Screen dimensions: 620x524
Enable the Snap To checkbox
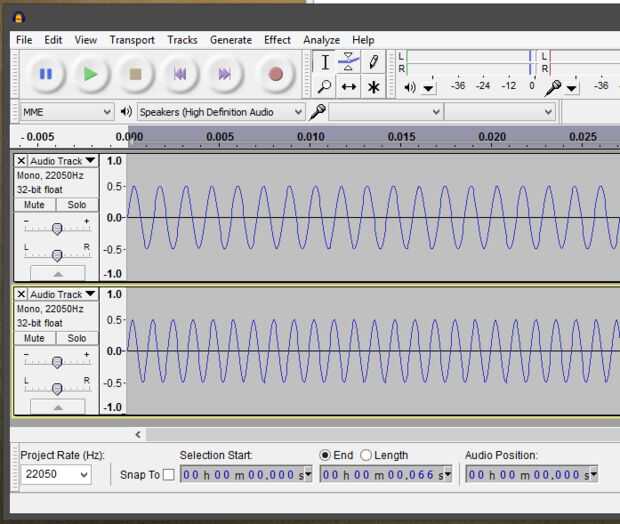[x=168, y=474]
